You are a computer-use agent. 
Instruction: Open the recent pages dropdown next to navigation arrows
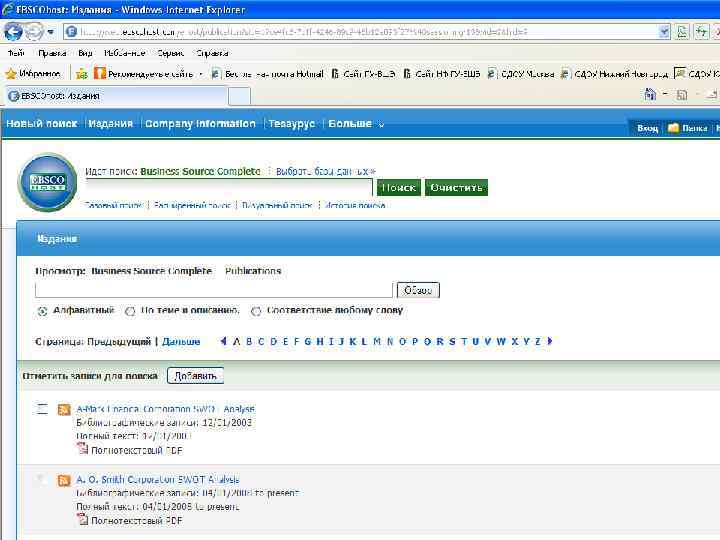point(51,32)
